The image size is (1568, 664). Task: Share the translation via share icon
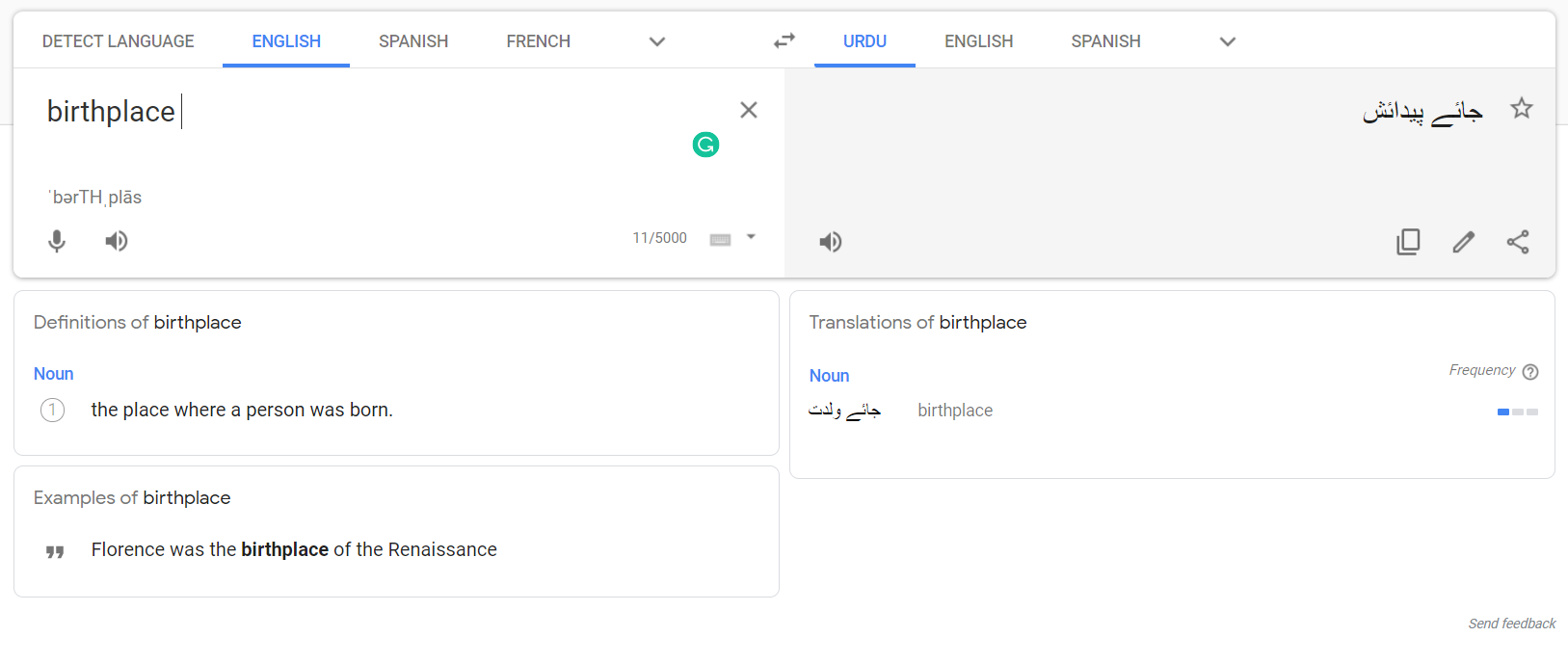[1518, 242]
